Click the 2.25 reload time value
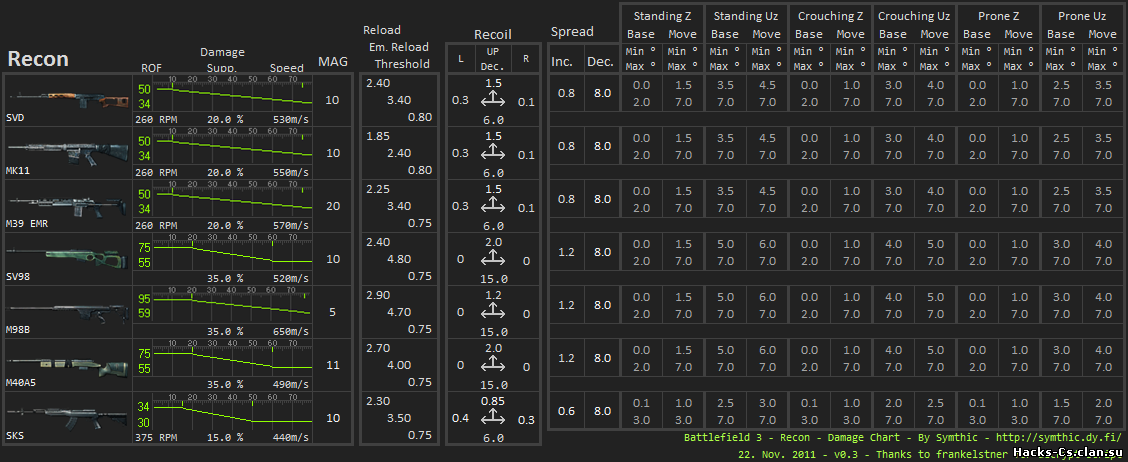This screenshot has width=1128, height=462. tap(378, 189)
